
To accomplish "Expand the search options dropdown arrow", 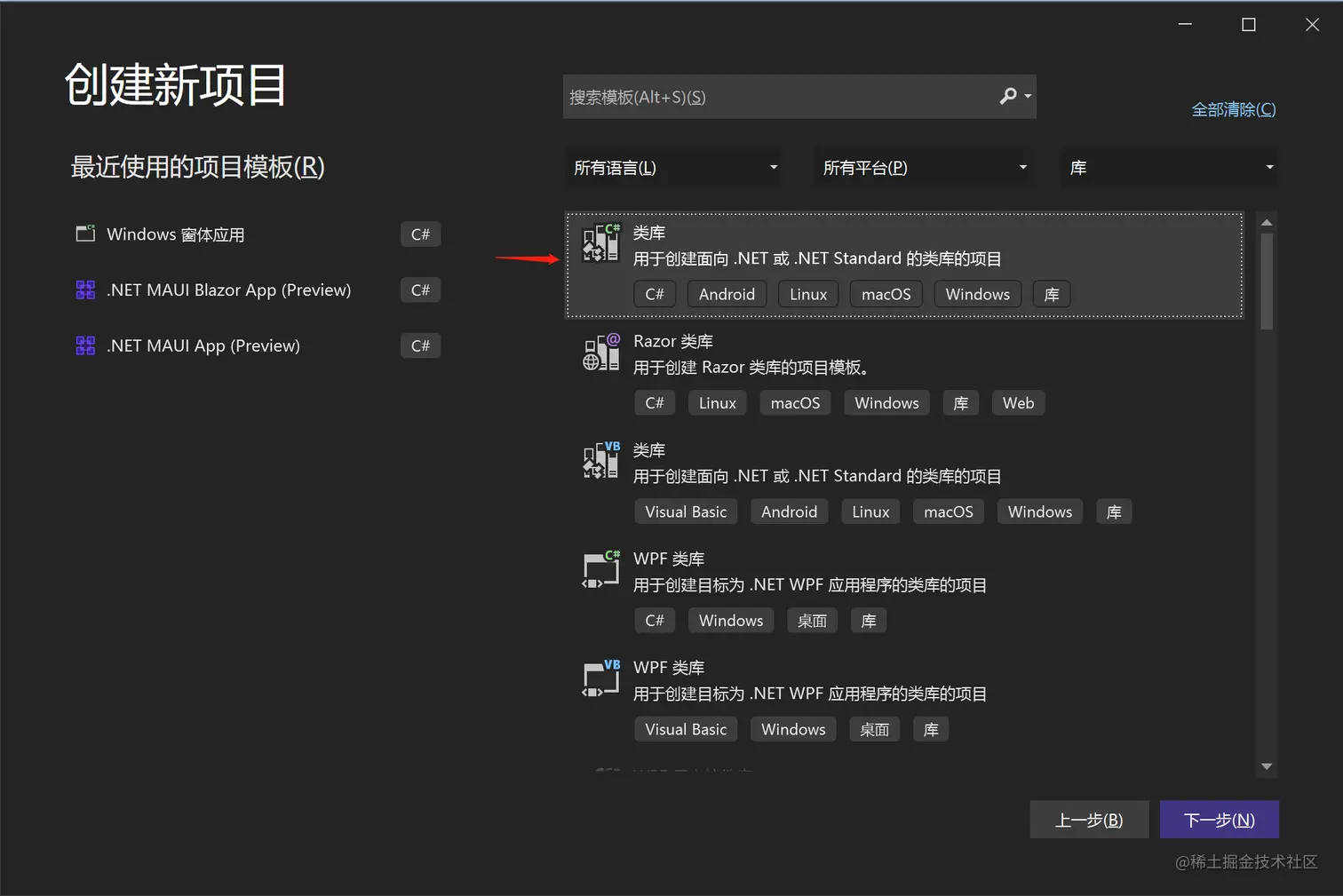I will click(1028, 96).
